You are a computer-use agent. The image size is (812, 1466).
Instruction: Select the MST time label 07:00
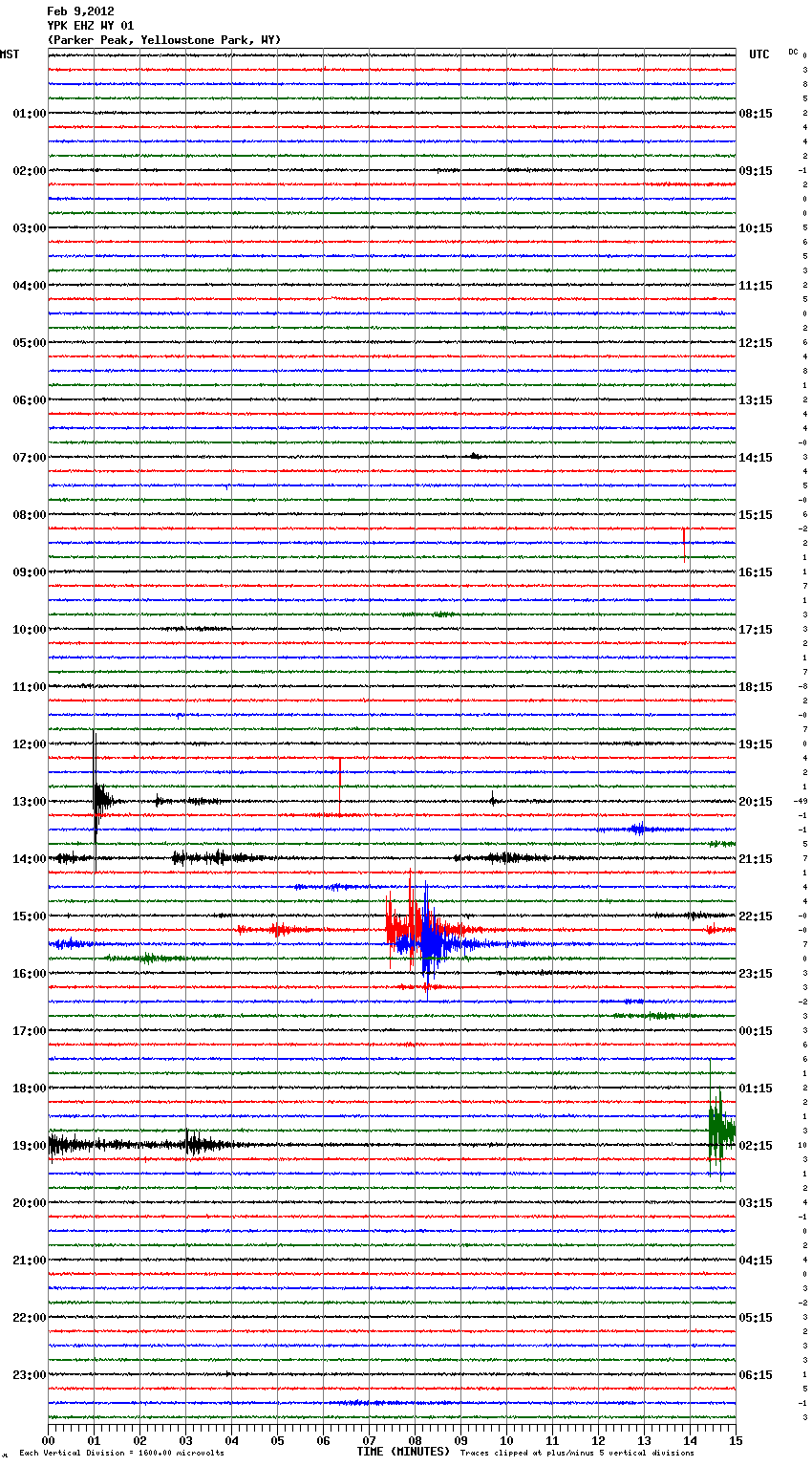tap(30, 458)
